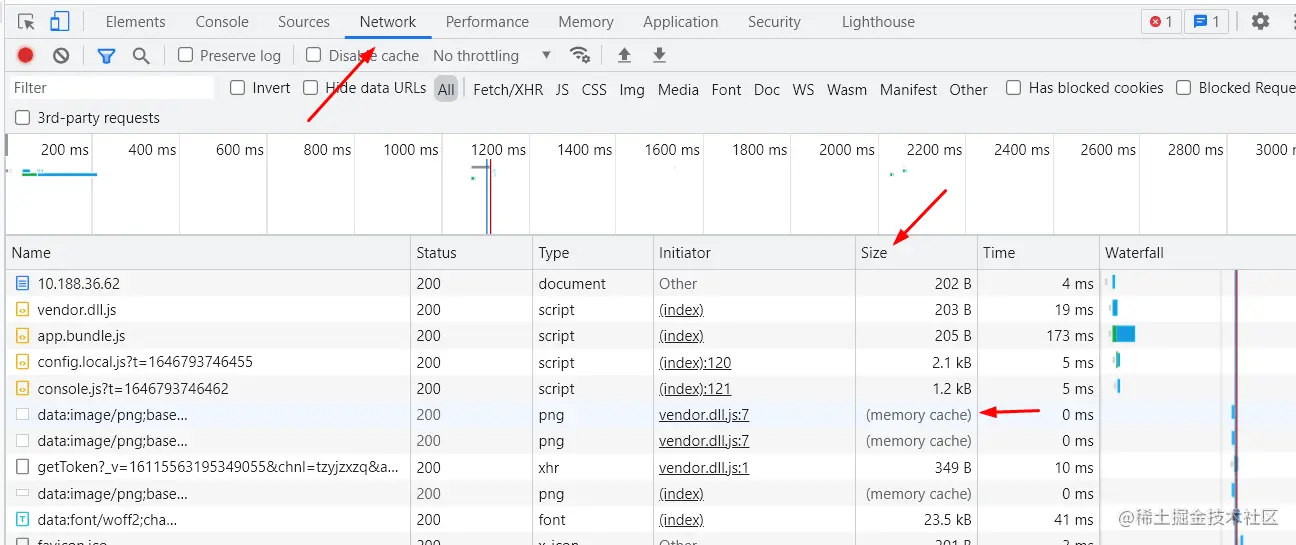Viewport: 1296px width, 545px height.
Task: Open the No throttling dropdown
Action: 492,56
